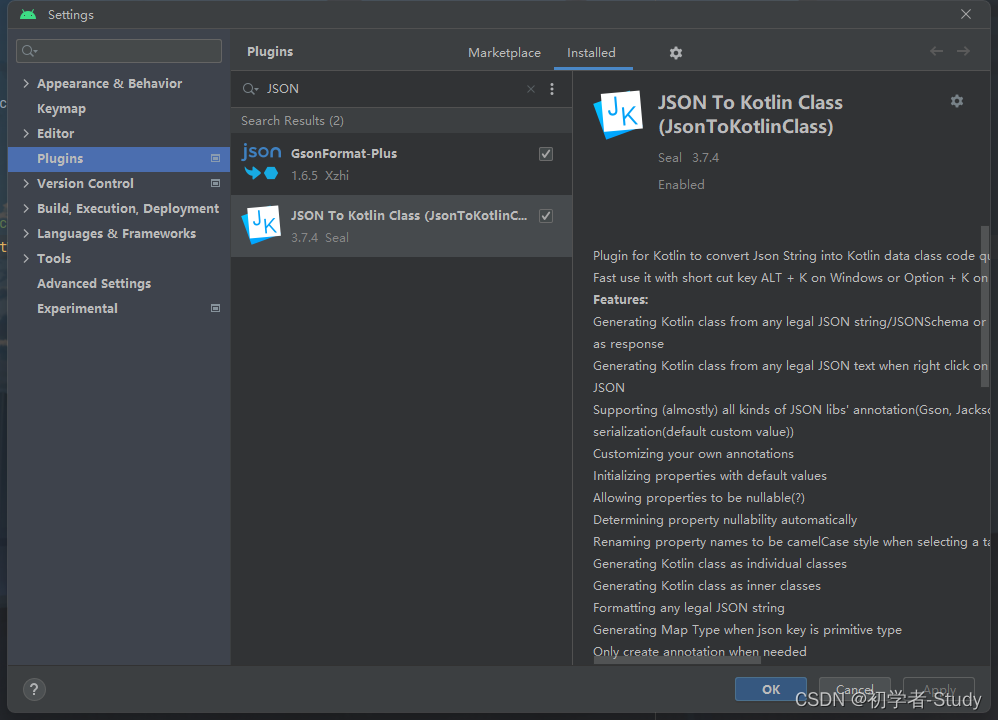Click the Apply button
Image resolution: width=998 pixels, height=720 pixels.
tap(939, 689)
